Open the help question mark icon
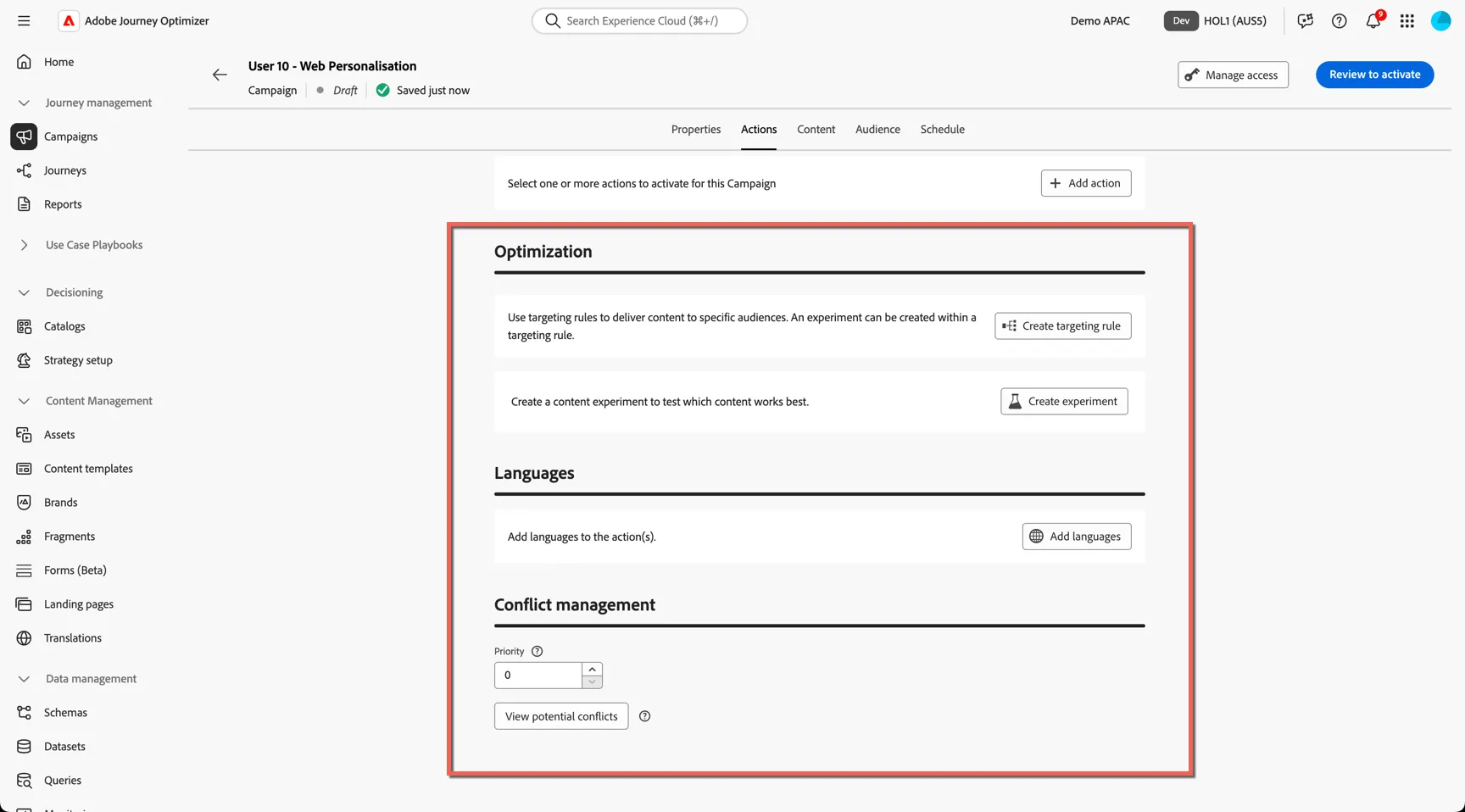This screenshot has height=812, width=1465. 1339,20
